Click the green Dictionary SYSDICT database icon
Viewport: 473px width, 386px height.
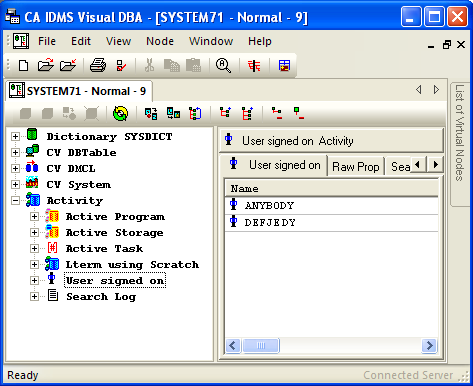click(32, 135)
